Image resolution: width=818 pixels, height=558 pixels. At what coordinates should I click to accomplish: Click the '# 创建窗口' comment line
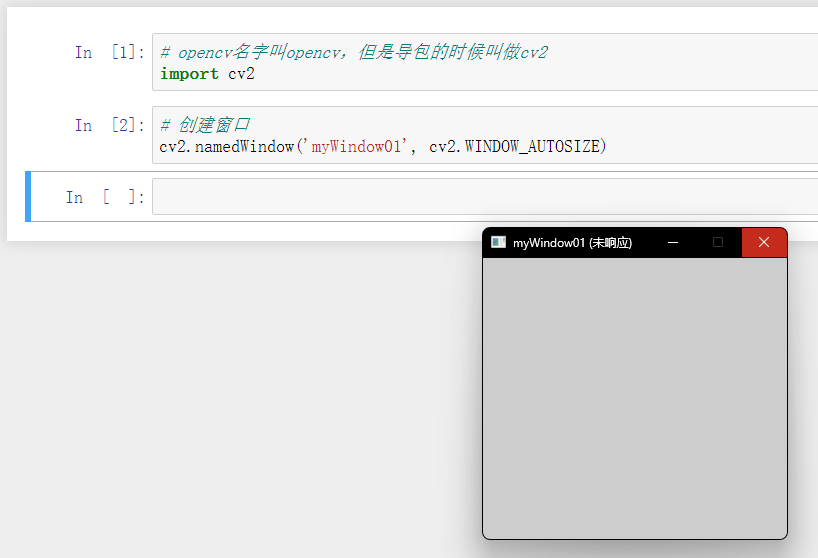(x=204, y=125)
